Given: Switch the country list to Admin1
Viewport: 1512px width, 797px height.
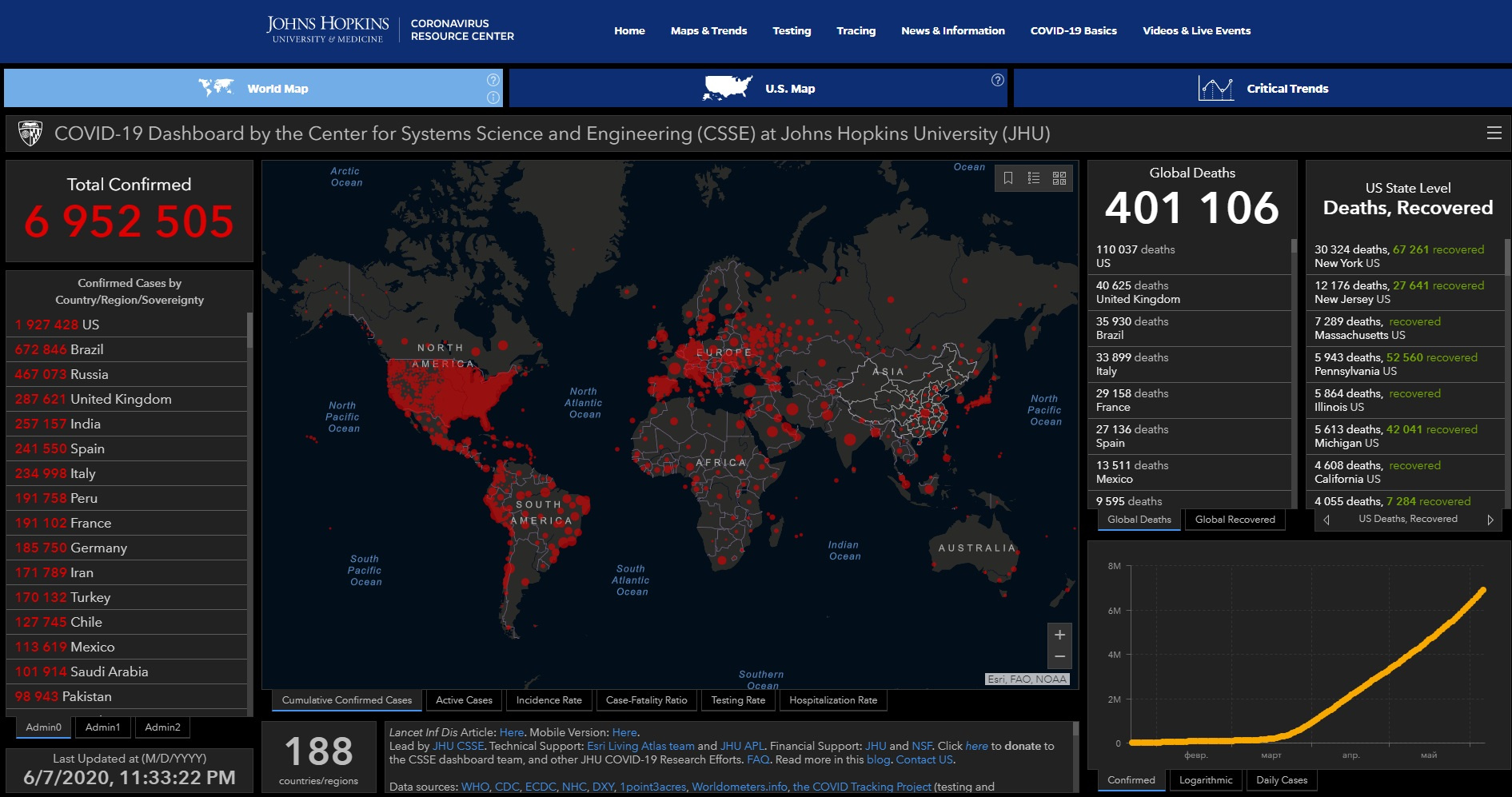Looking at the screenshot, I should tap(103, 727).
